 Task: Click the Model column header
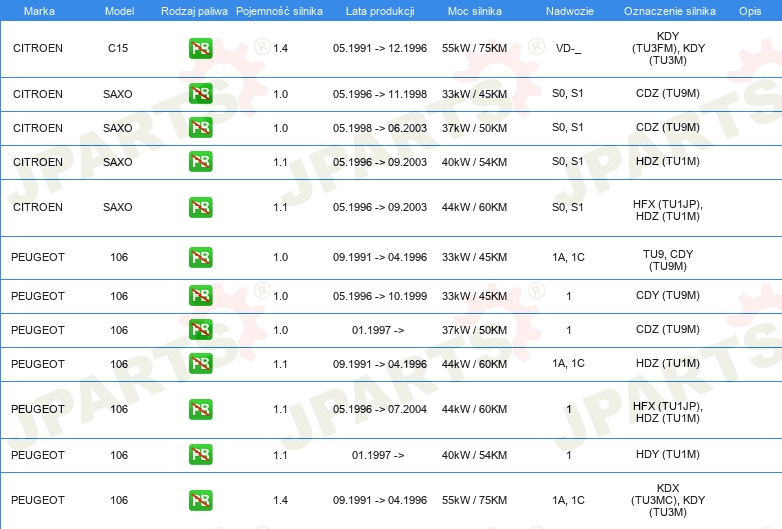(x=119, y=11)
